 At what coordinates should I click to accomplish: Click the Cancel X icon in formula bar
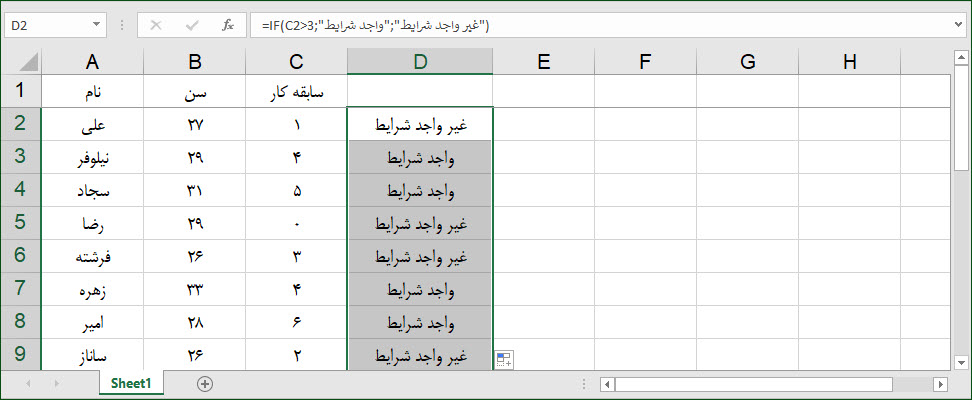(156, 25)
